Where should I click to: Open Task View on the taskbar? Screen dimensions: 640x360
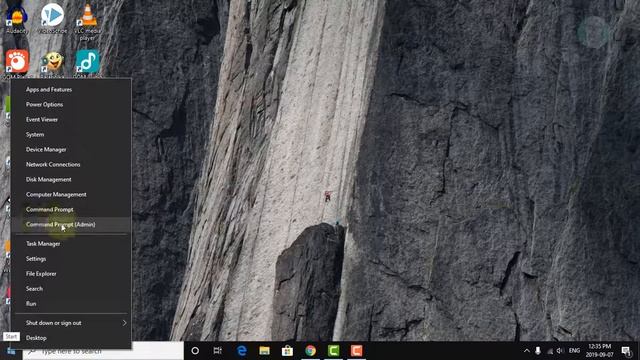click(x=218, y=351)
